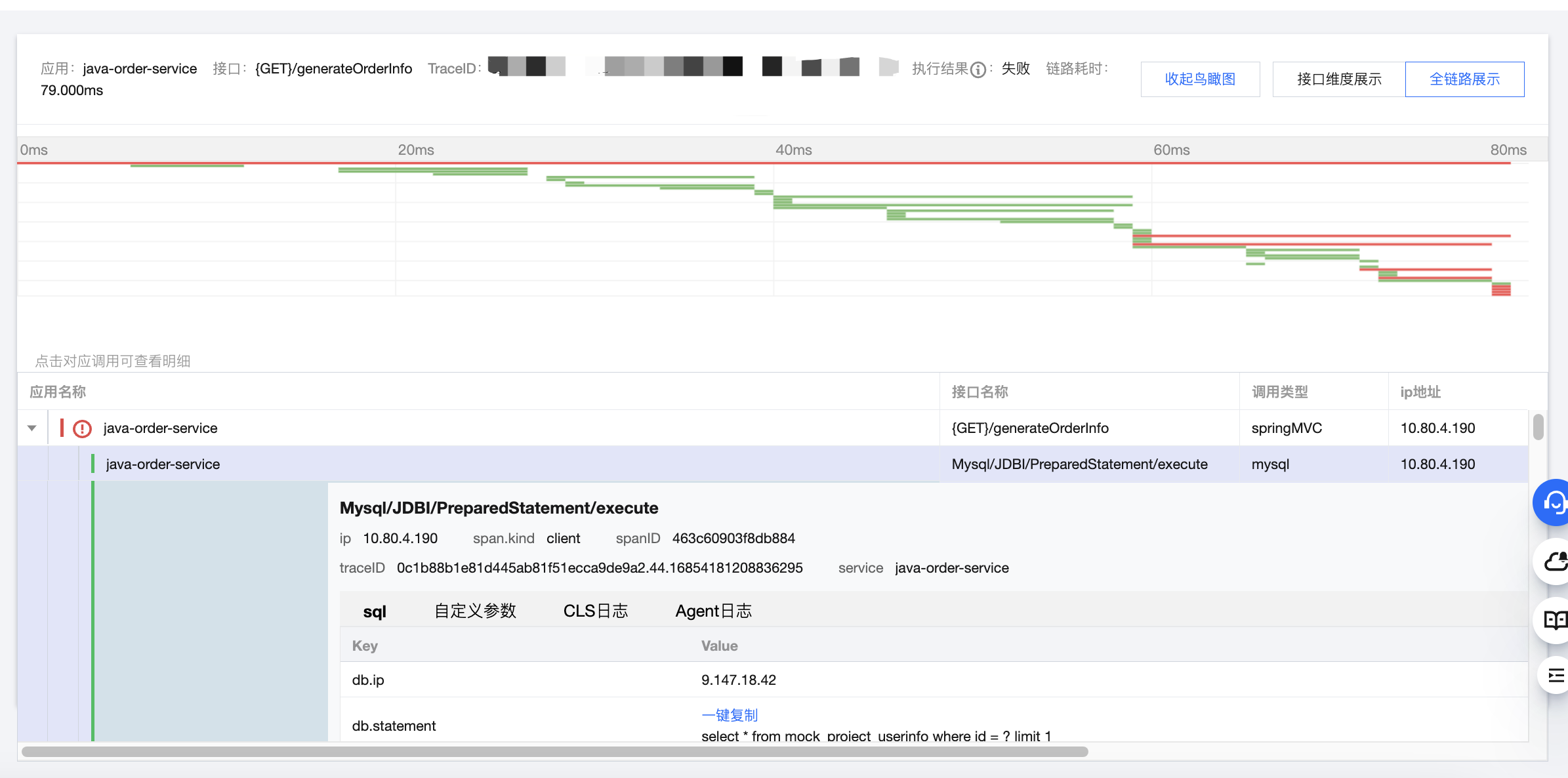Click the 调用类型 column header
Image resolution: width=1568 pixels, height=778 pixels.
pyautogui.click(x=1280, y=392)
